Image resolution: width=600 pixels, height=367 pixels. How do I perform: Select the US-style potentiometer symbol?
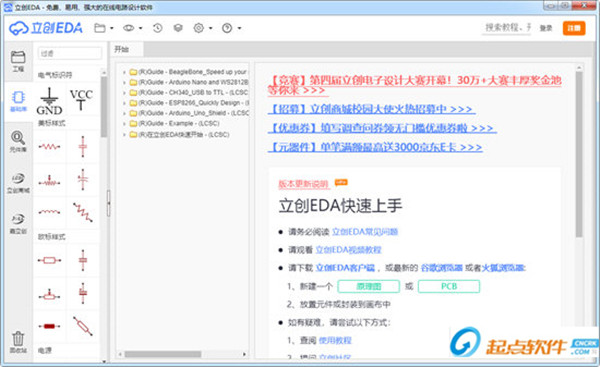coord(49,181)
